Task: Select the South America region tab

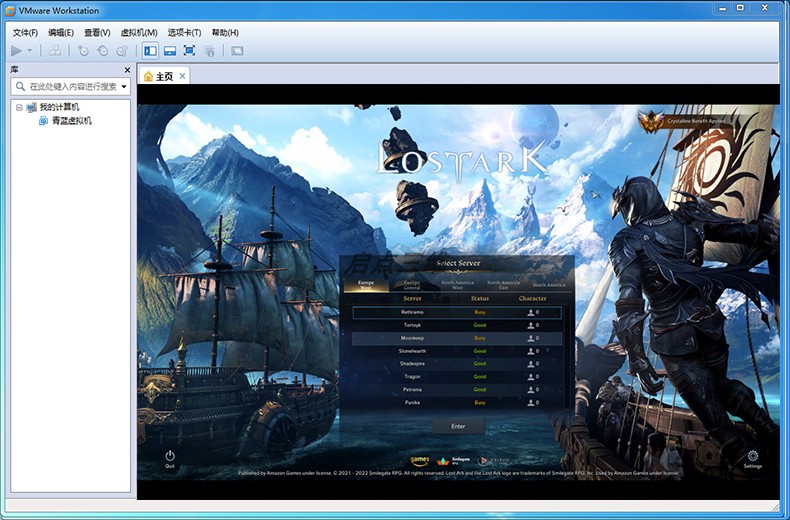Action: coord(549,285)
